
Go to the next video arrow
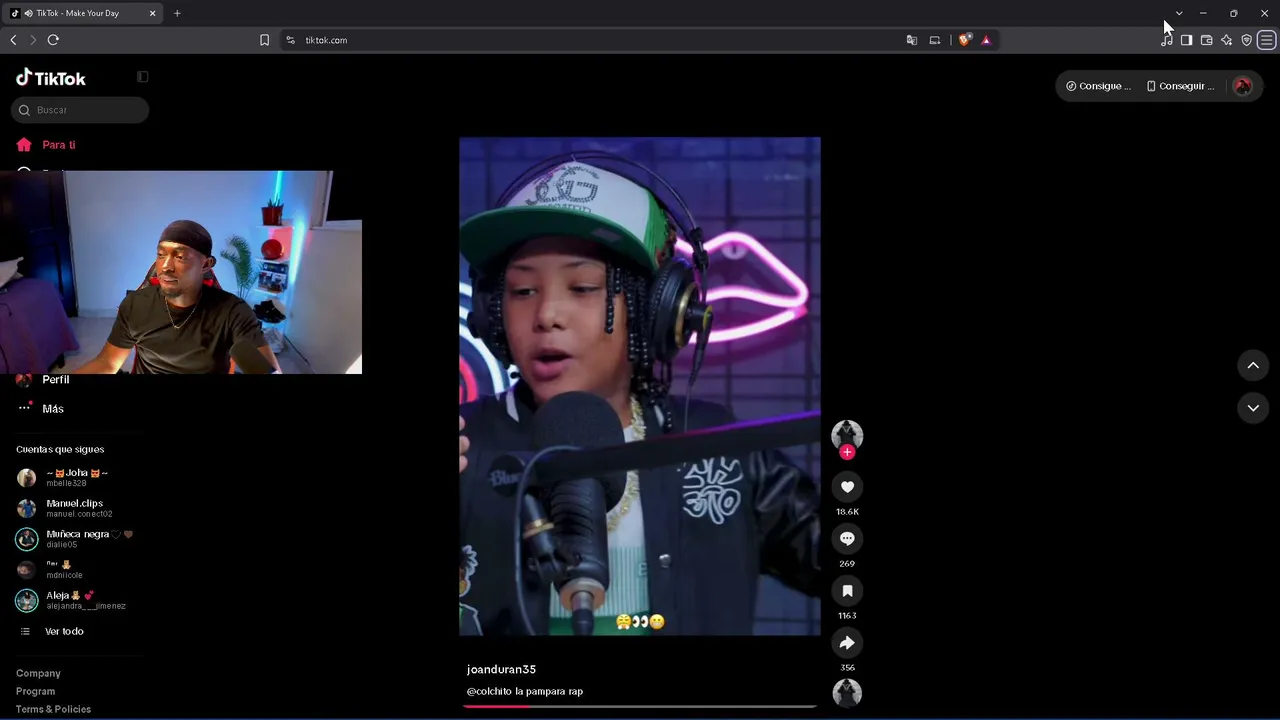tap(1253, 408)
